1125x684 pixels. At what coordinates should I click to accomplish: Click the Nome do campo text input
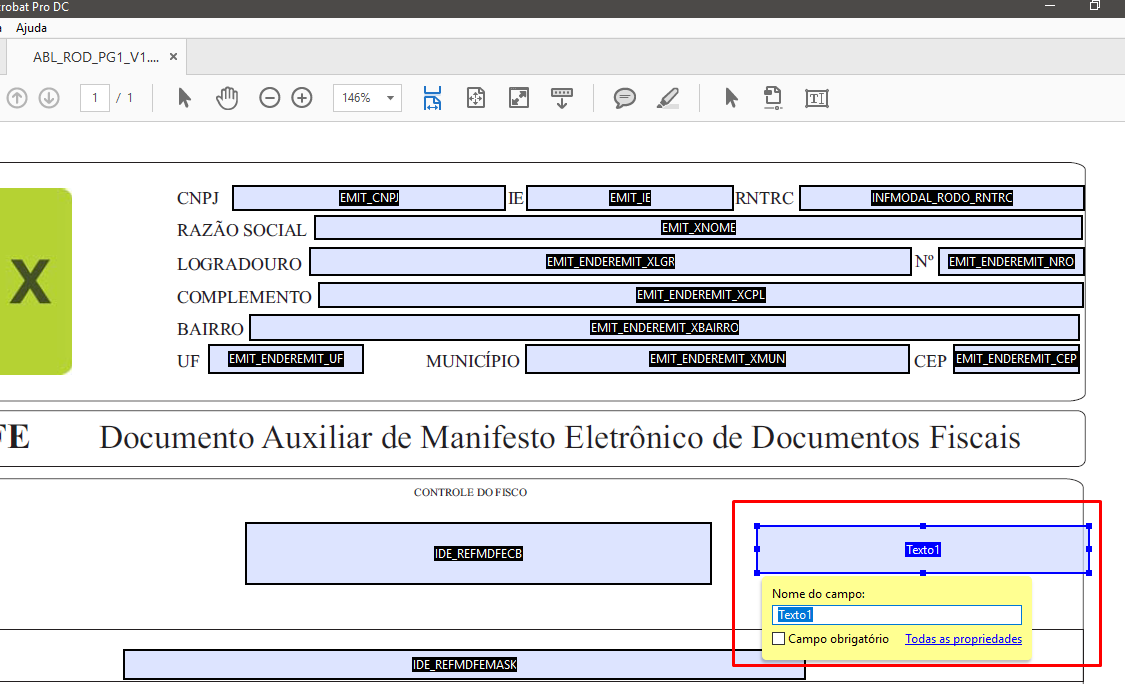[897, 615]
